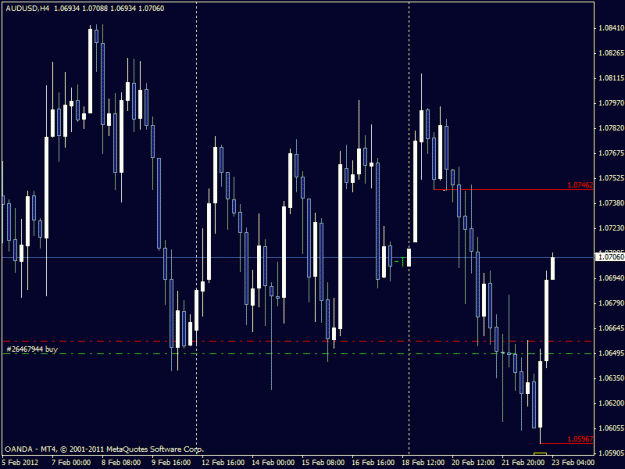Click the '18 Feb 12:00' time label
This screenshot has height=469, width=625.
(423, 462)
